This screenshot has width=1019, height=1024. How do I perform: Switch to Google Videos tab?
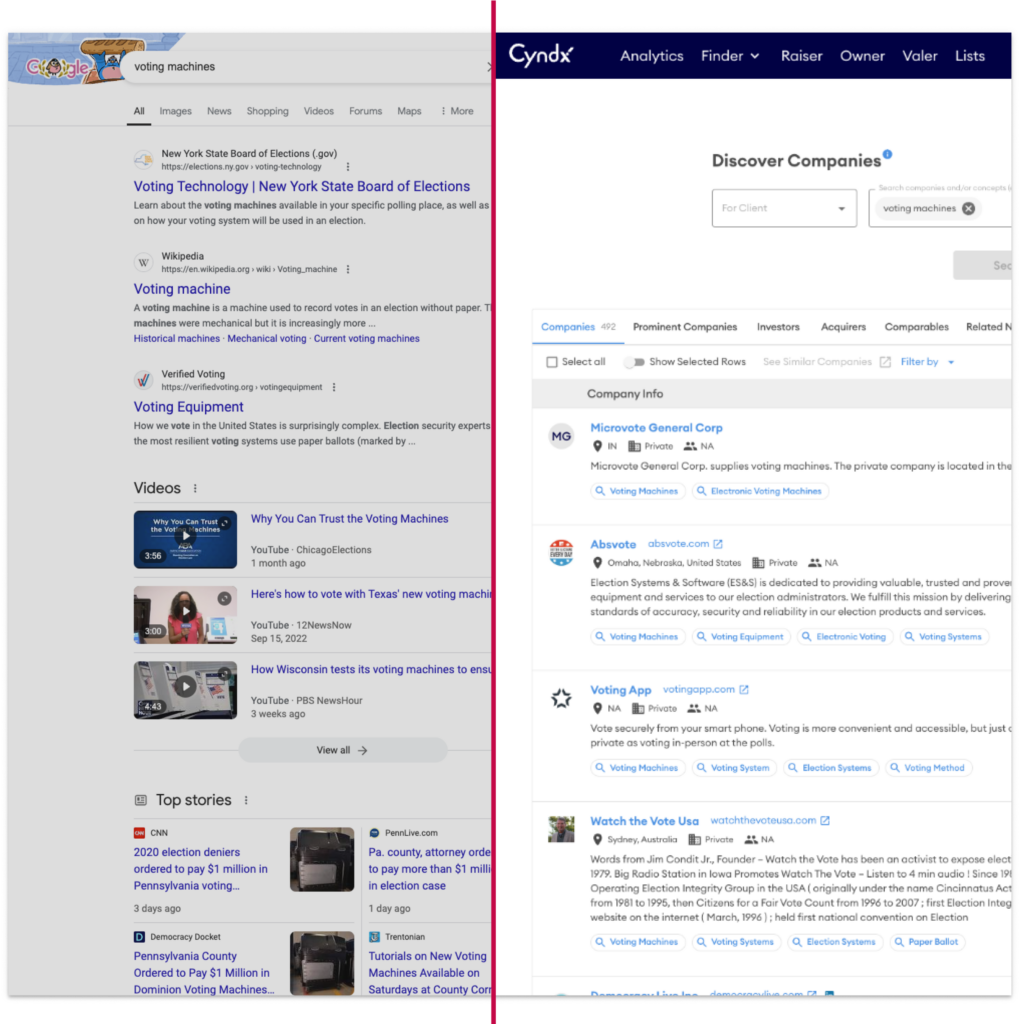tap(318, 111)
